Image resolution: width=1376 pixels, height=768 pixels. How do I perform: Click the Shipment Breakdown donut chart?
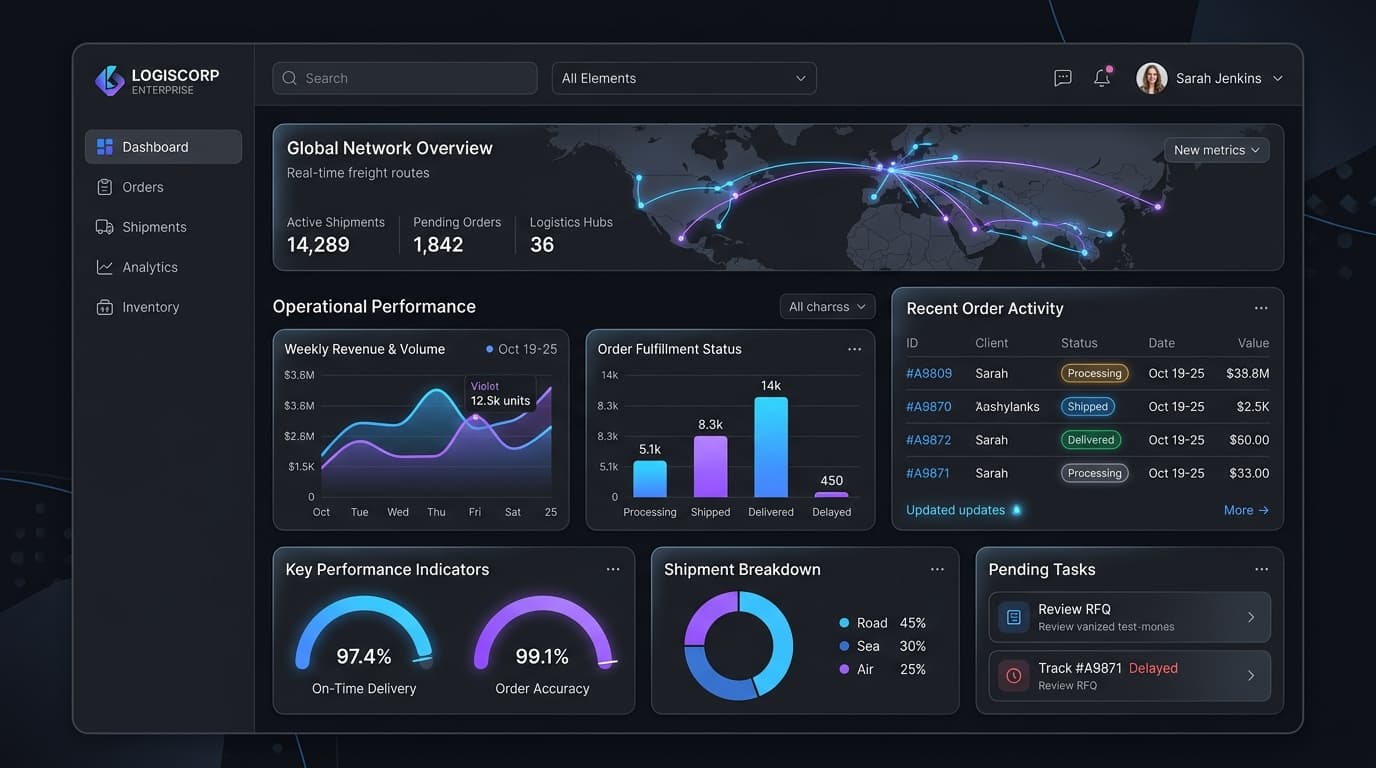(x=739, y=645)
